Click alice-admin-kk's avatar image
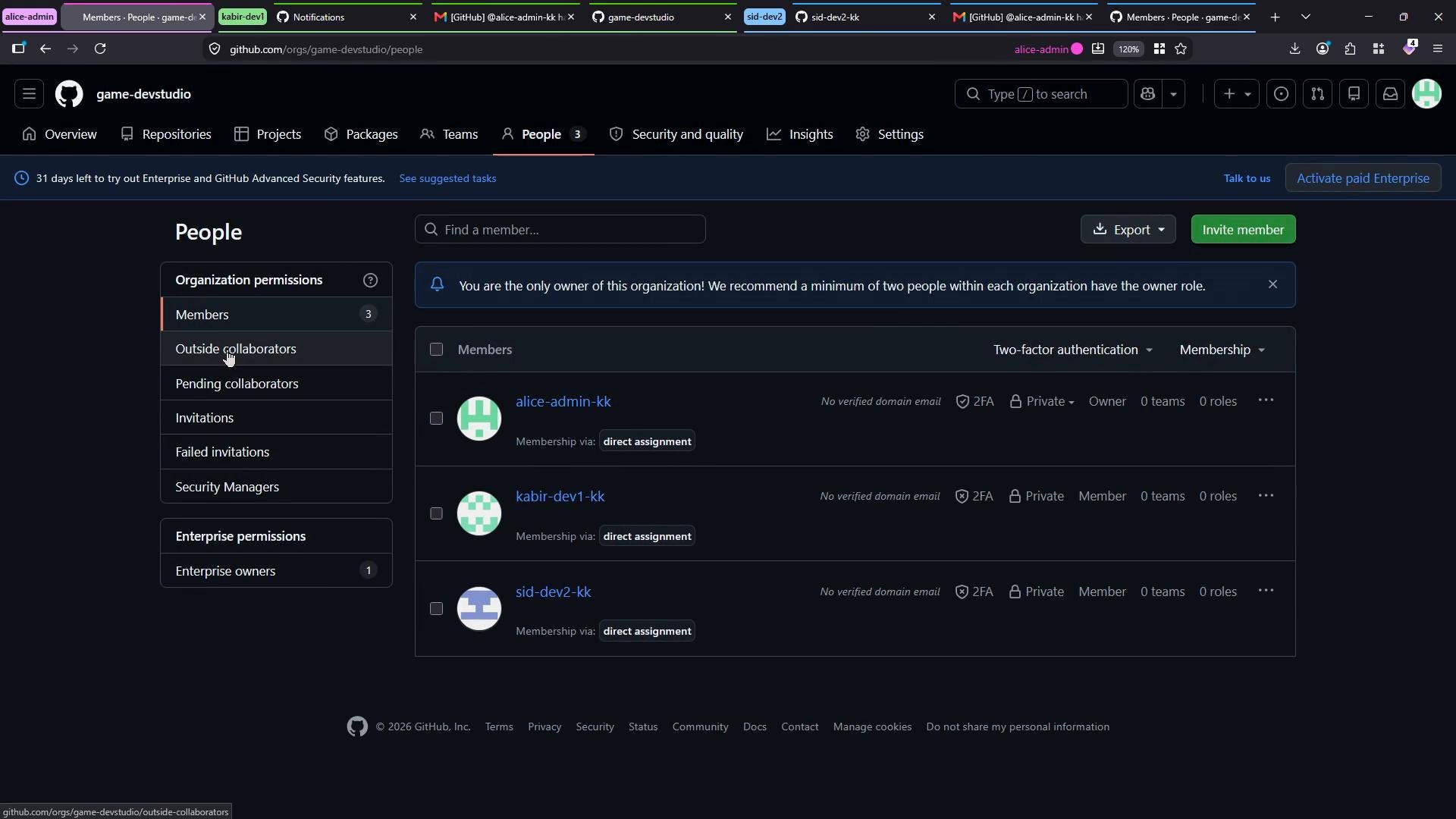1456x819 pixels. (x=479, y=418)
